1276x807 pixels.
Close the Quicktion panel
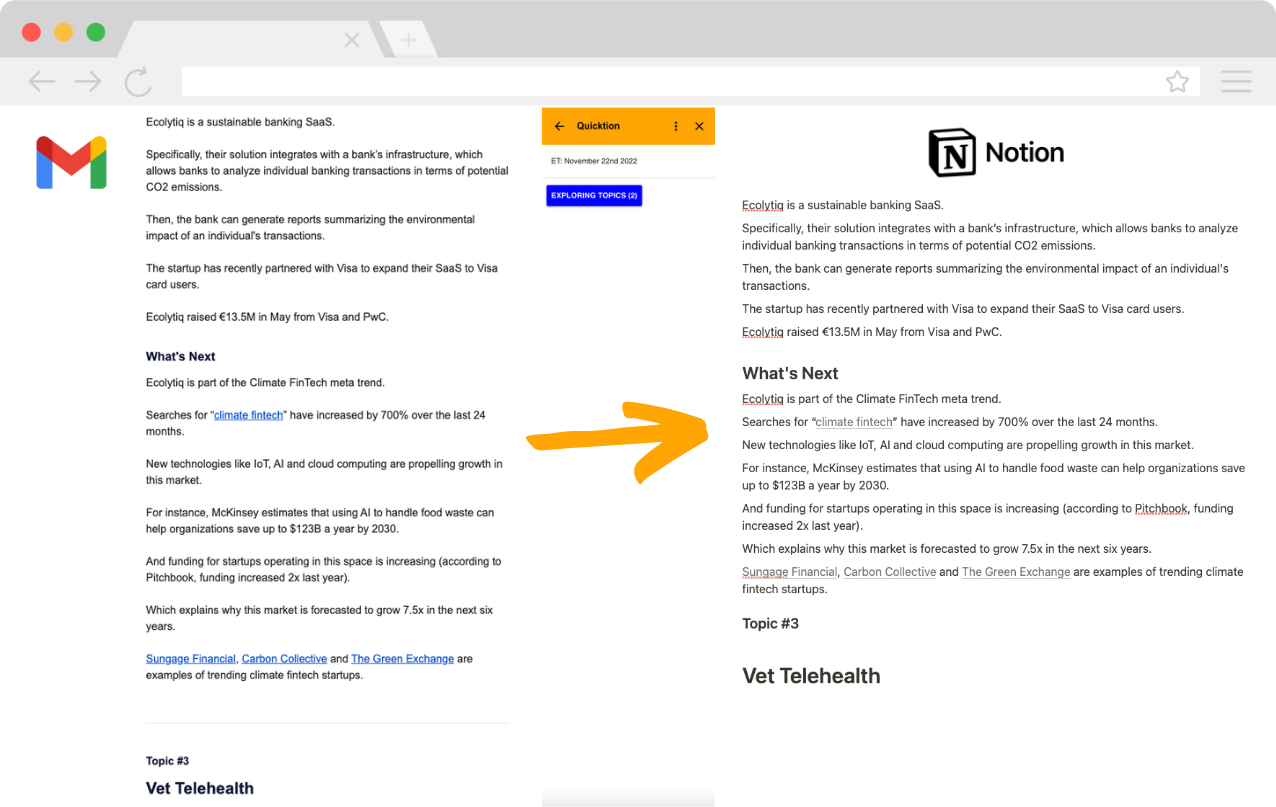[x=699, y=127]
